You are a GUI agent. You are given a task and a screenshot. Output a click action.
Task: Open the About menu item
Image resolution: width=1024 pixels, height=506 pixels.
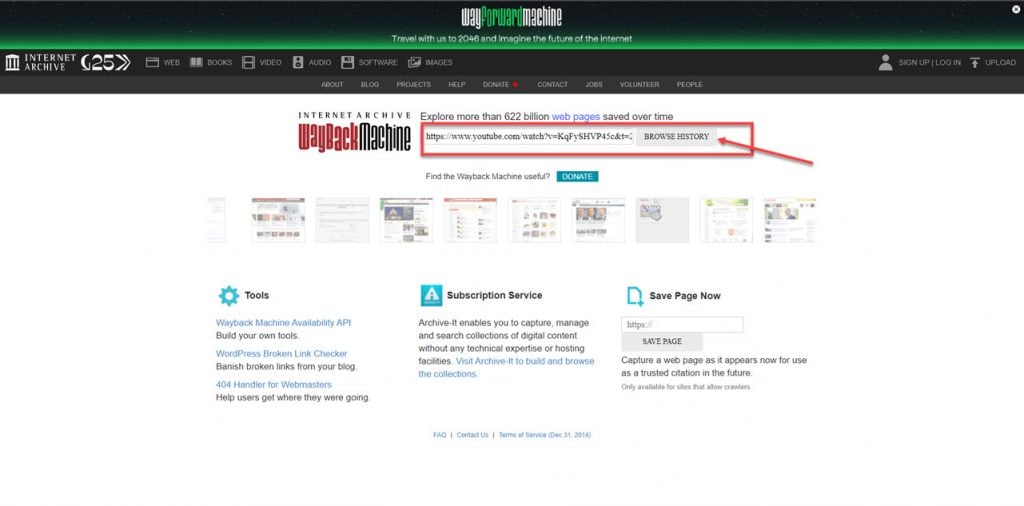coord(332,85)
